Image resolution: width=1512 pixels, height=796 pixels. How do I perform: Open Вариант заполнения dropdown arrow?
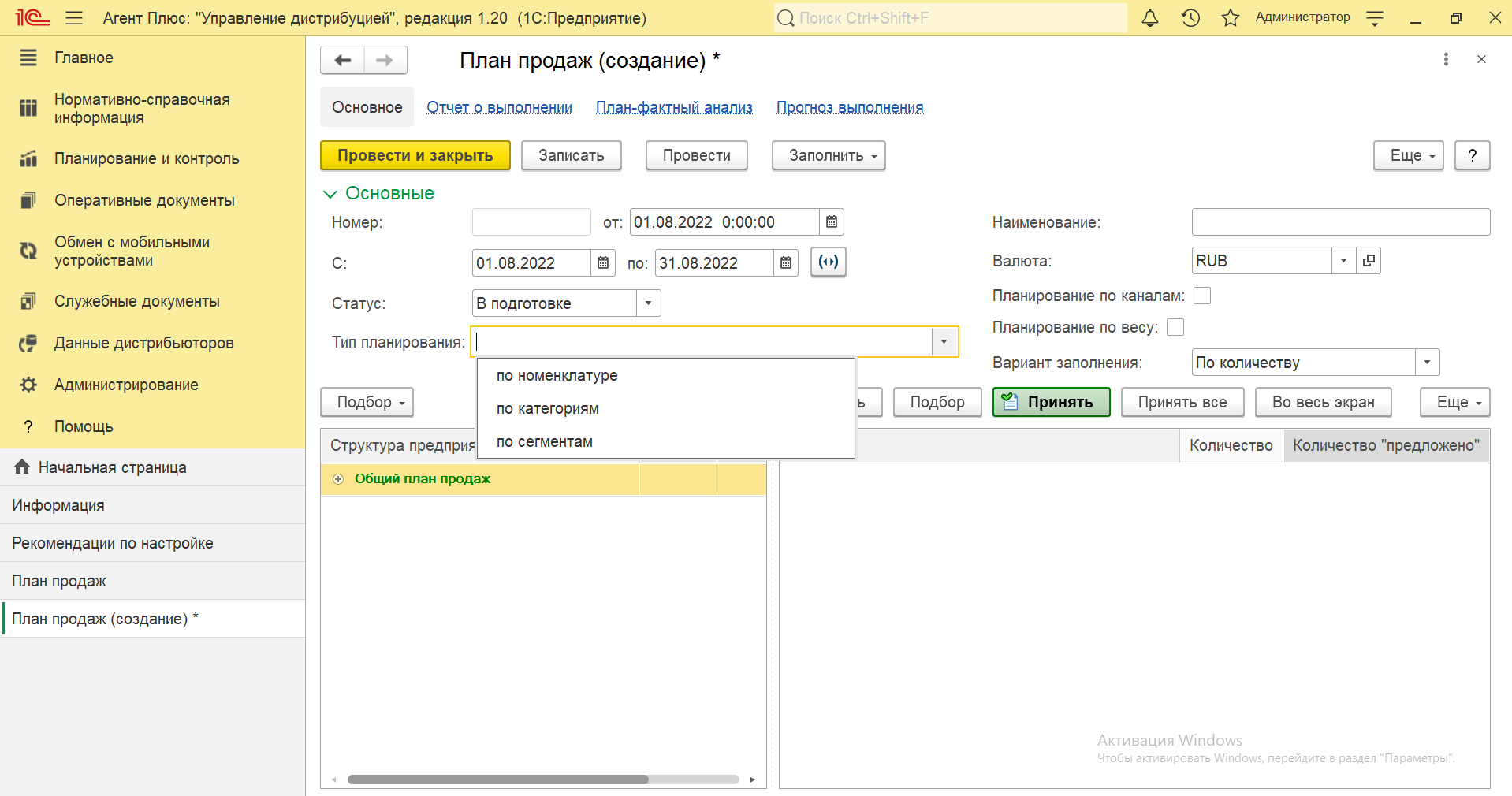click(x=1427, y=363)
